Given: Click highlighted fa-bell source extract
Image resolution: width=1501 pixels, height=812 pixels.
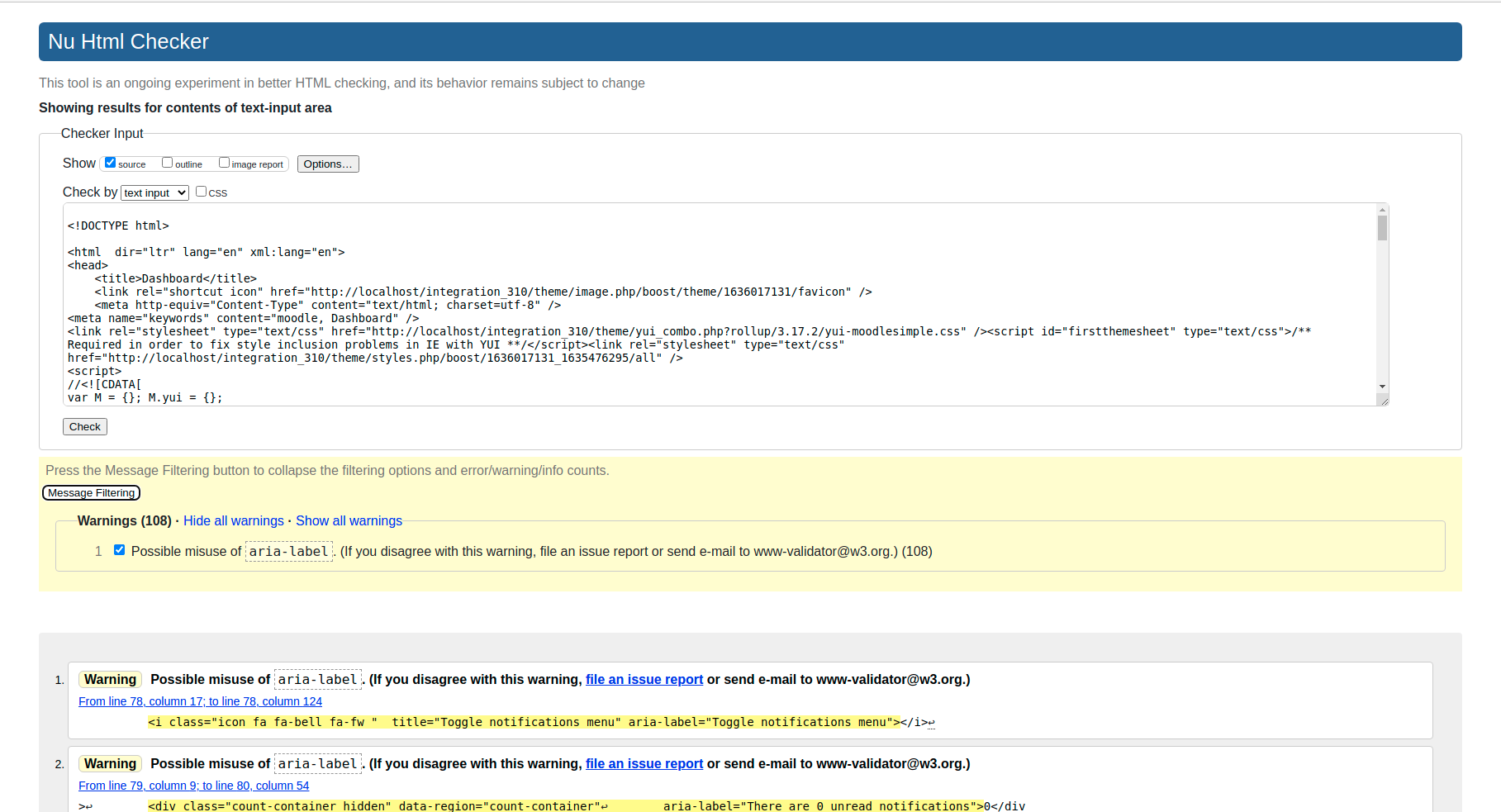Looking at the screenshot, I should (524, 722).
